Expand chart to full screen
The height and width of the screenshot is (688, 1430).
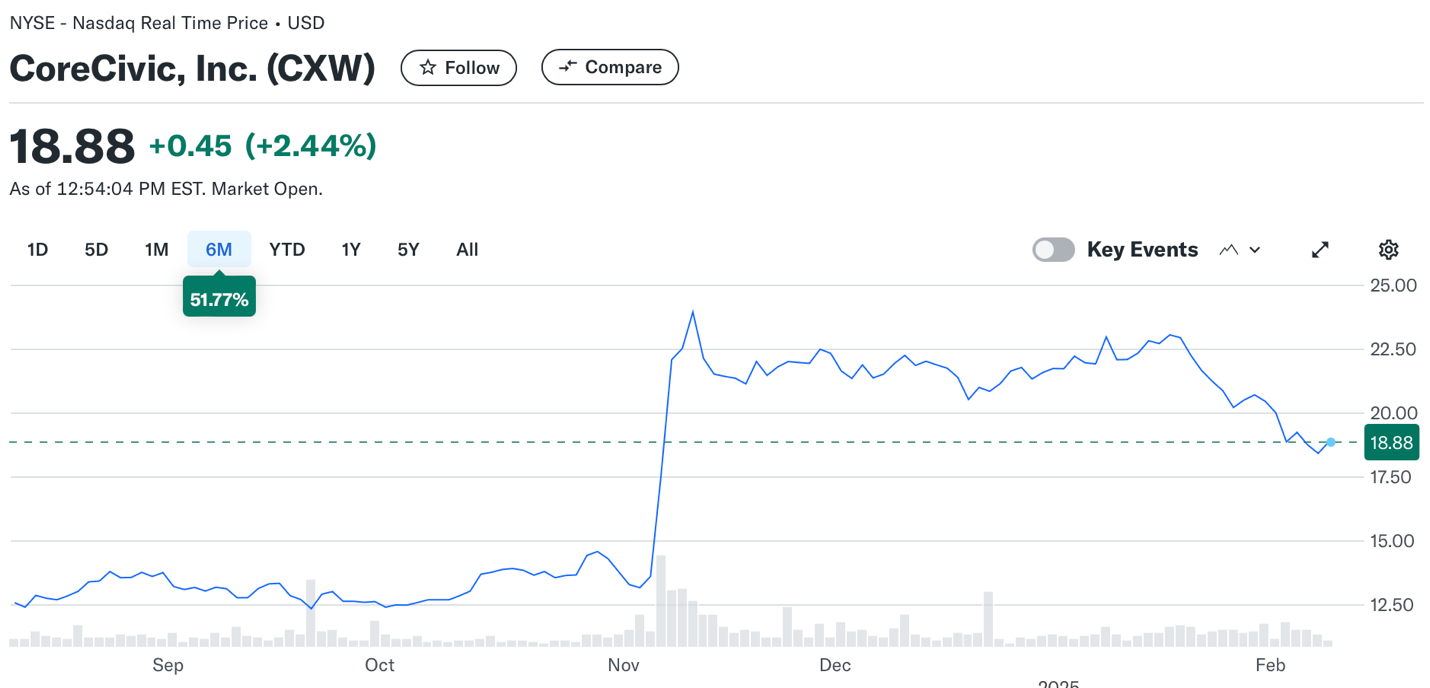click(x=1320, y=250)
